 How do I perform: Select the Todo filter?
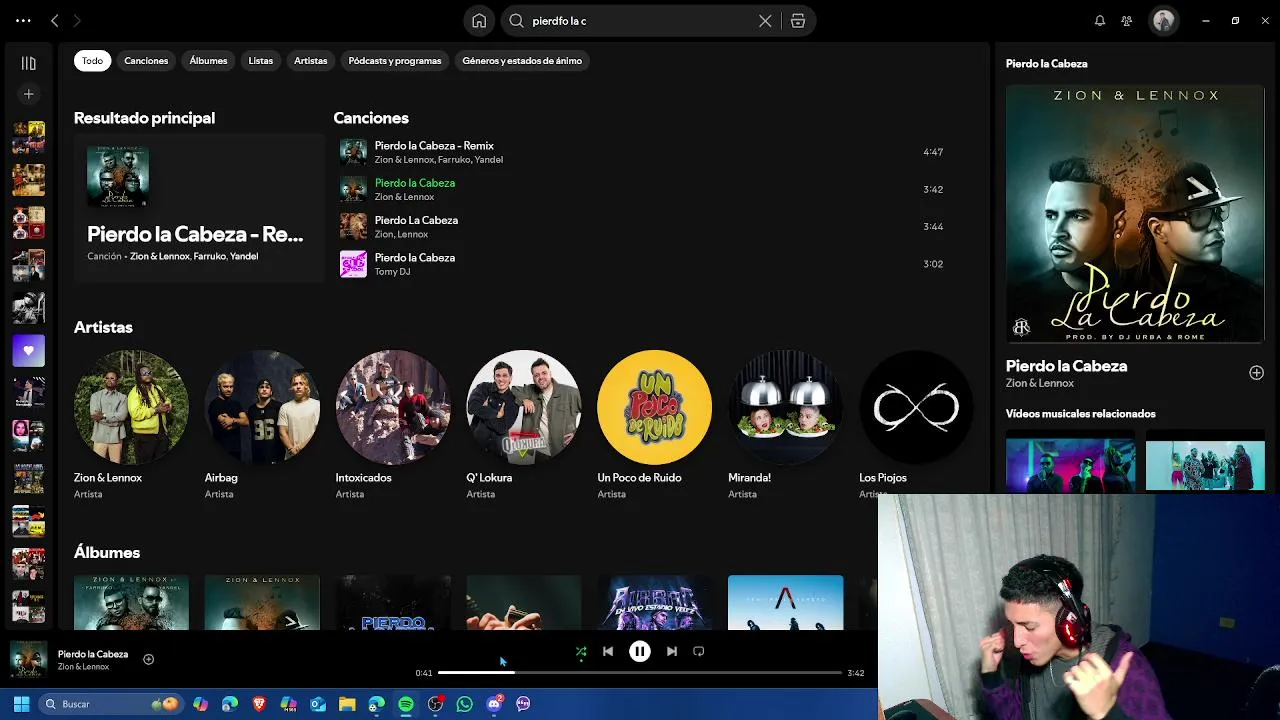coord(92,61)
